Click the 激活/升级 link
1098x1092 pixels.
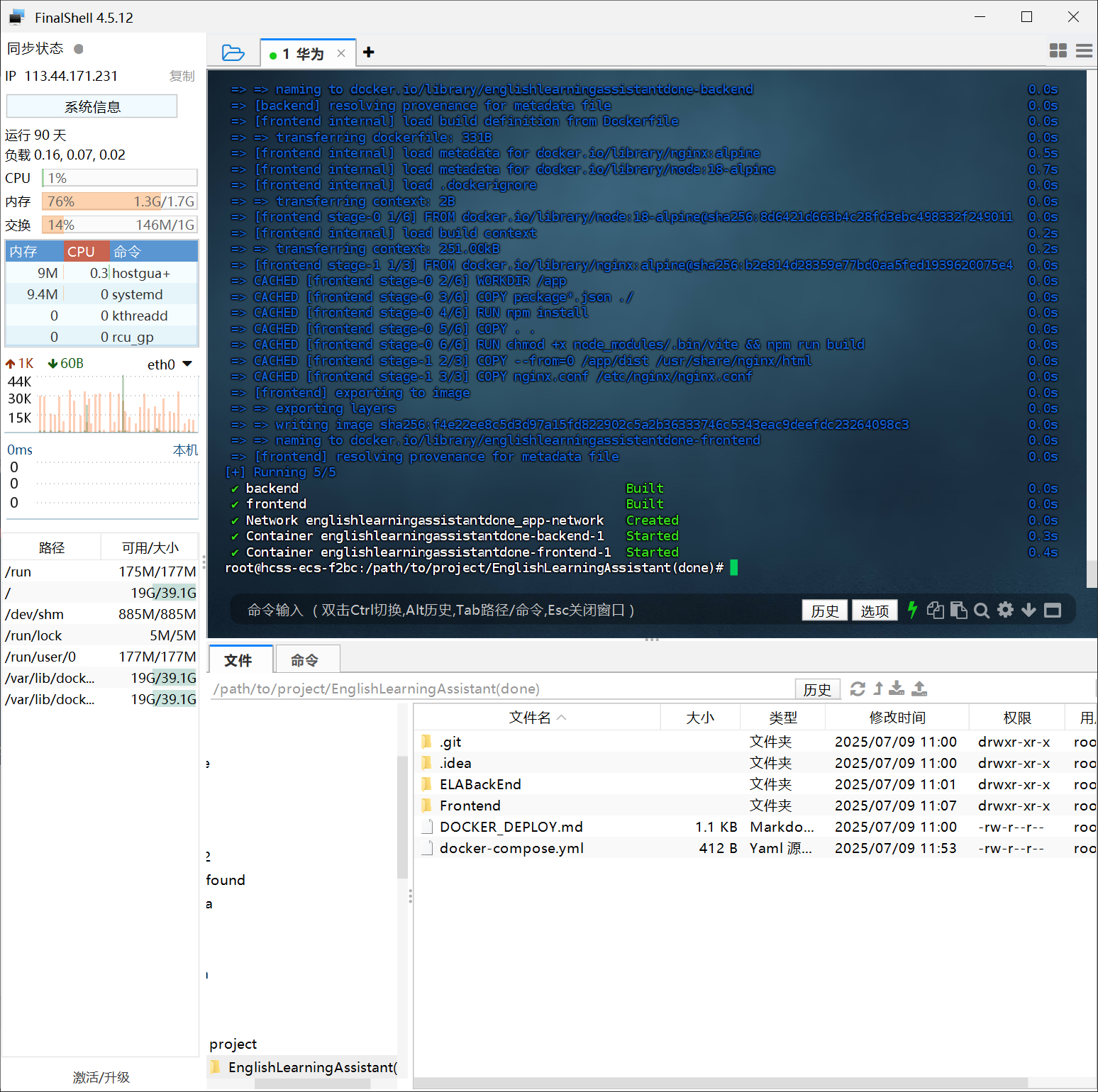click(101, 1077)
